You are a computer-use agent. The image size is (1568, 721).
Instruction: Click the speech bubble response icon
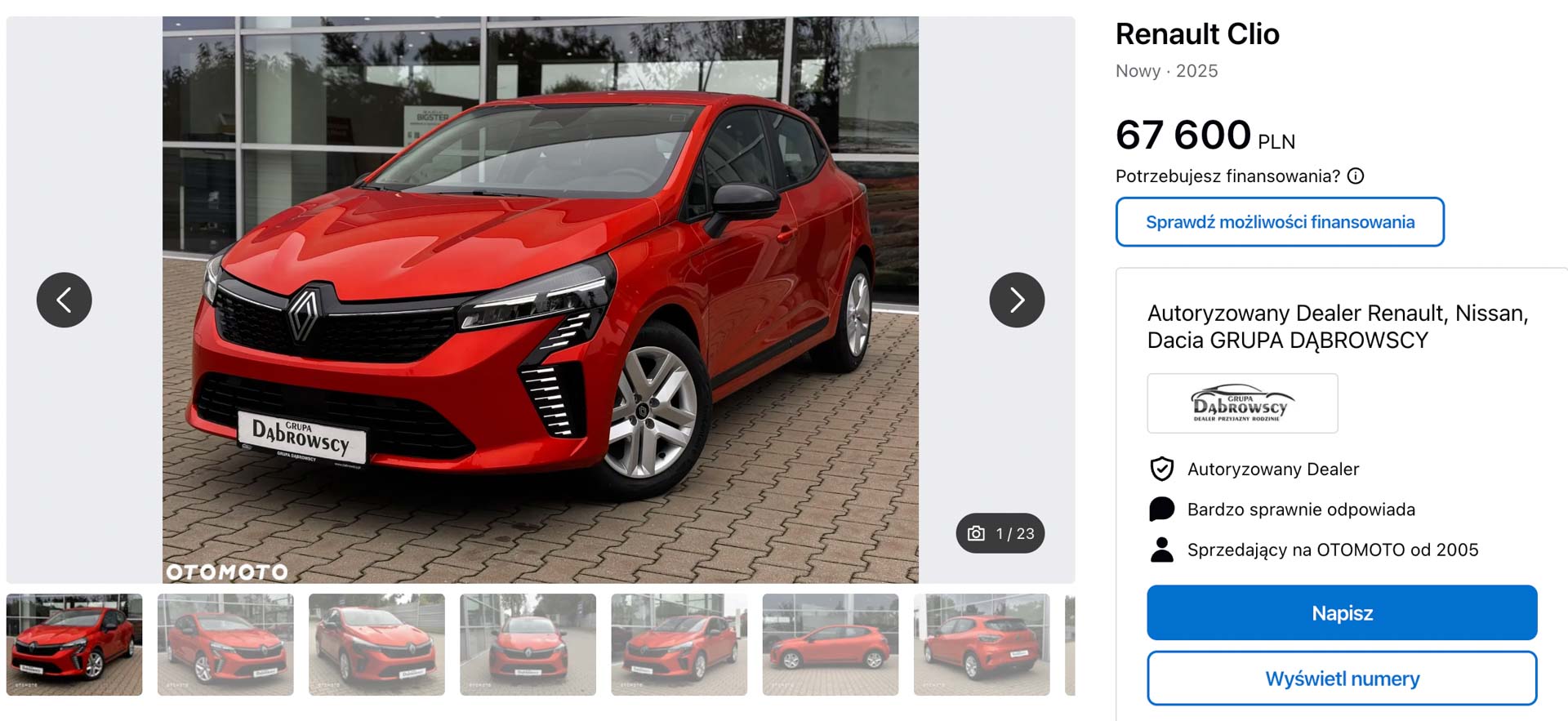coord(1161,509)
